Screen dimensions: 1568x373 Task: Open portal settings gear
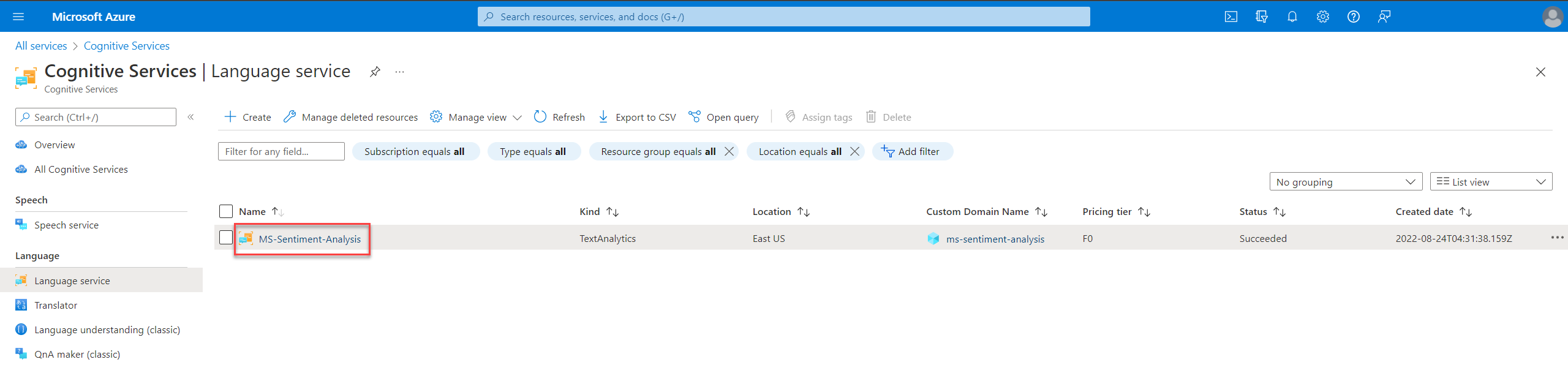pos(1323,17)
